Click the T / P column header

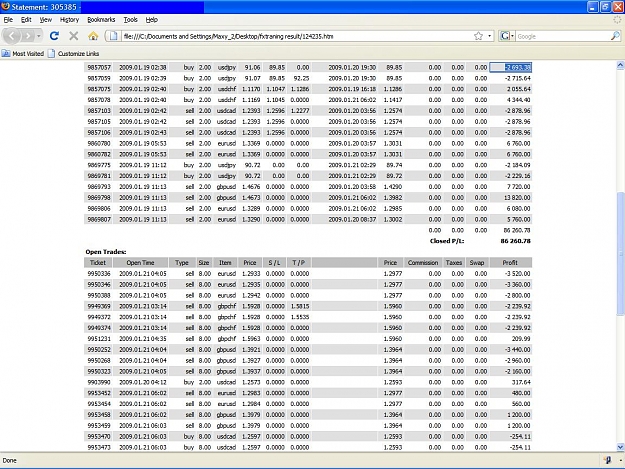coord(299,263)
